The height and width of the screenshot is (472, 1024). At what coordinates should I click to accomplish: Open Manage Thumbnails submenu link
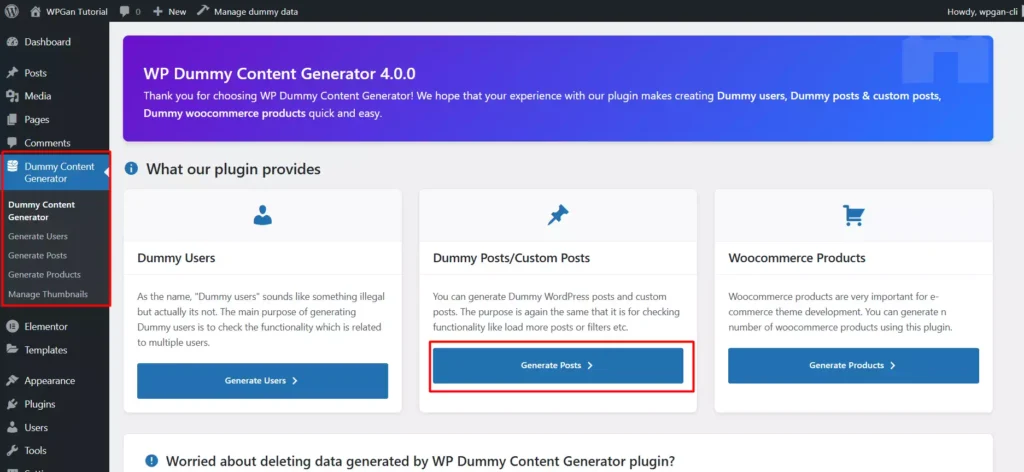pos(48,294)
